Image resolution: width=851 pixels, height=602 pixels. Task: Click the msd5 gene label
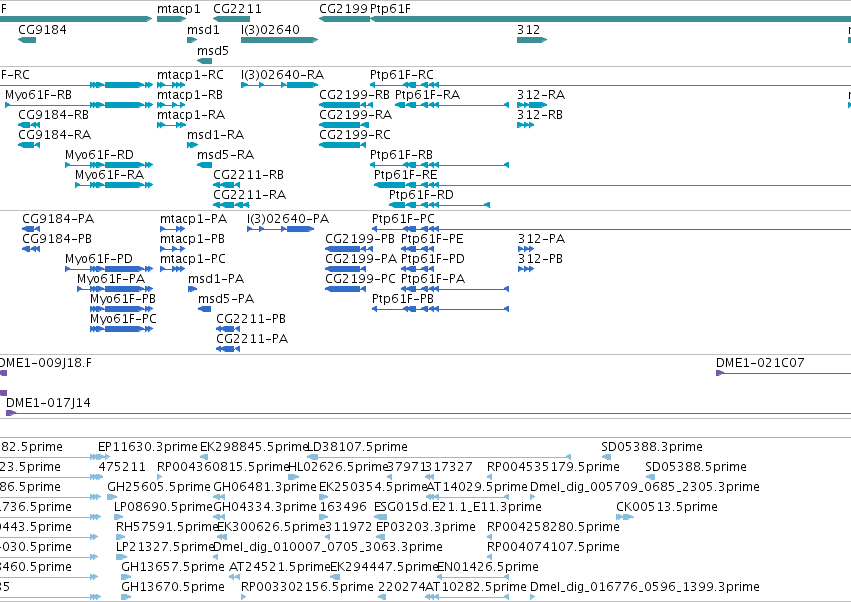click(x=213, y=51)
